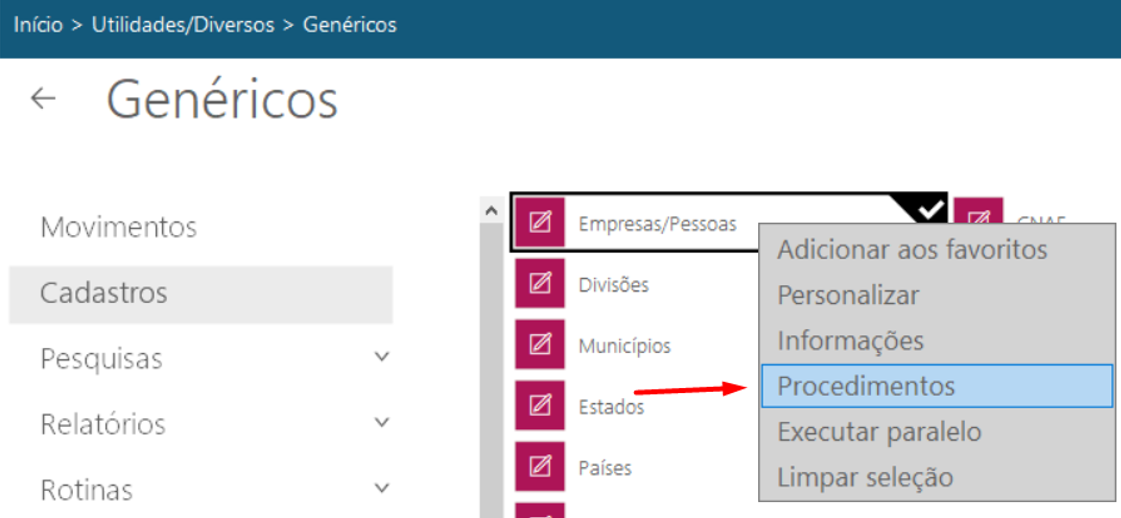Click the back arrow beside Genéricos
1121x518 pixels.
click(x=43, y=99)
